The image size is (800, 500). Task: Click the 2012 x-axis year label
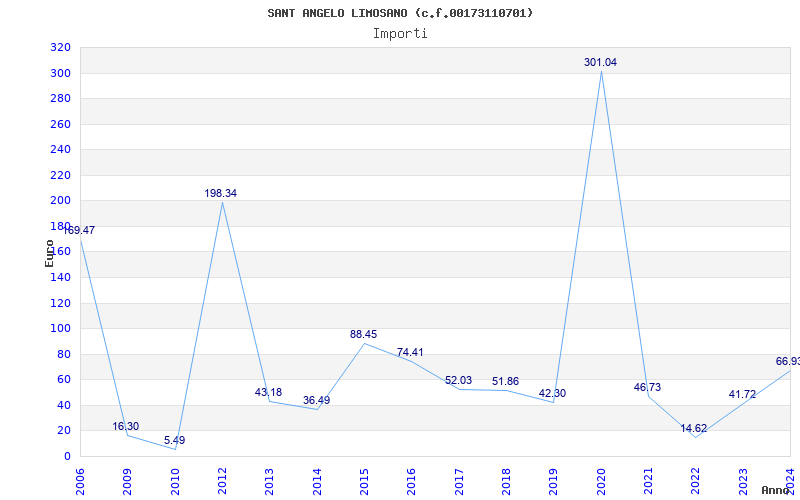point(222,482)
